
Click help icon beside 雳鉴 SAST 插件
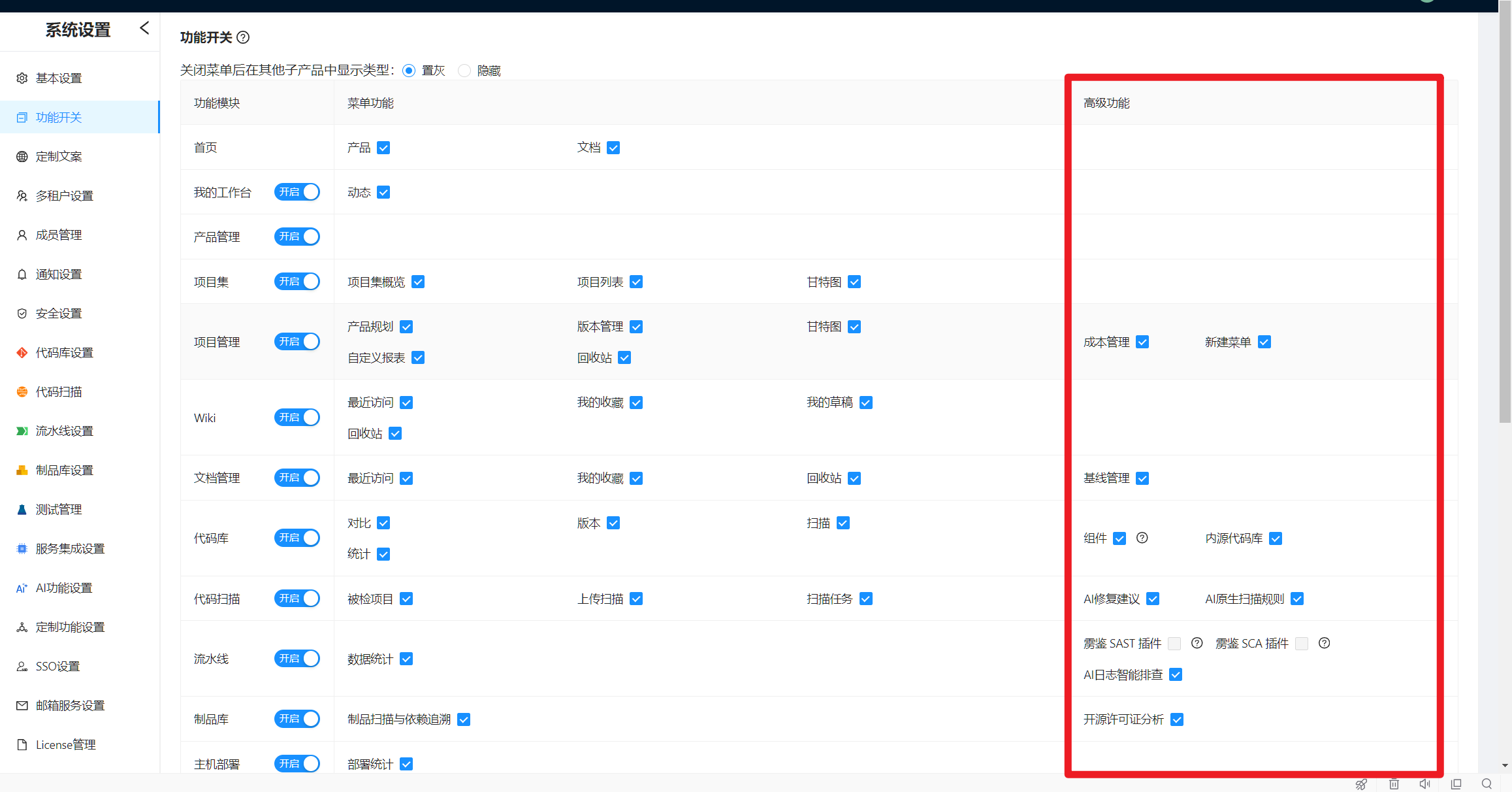point(1197,643)
